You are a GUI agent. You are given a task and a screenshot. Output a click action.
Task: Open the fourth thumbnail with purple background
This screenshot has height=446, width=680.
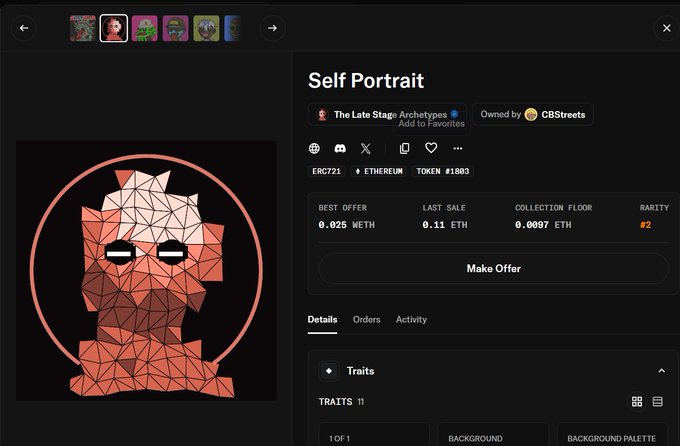pyautogui.click(x=176, y=28)
